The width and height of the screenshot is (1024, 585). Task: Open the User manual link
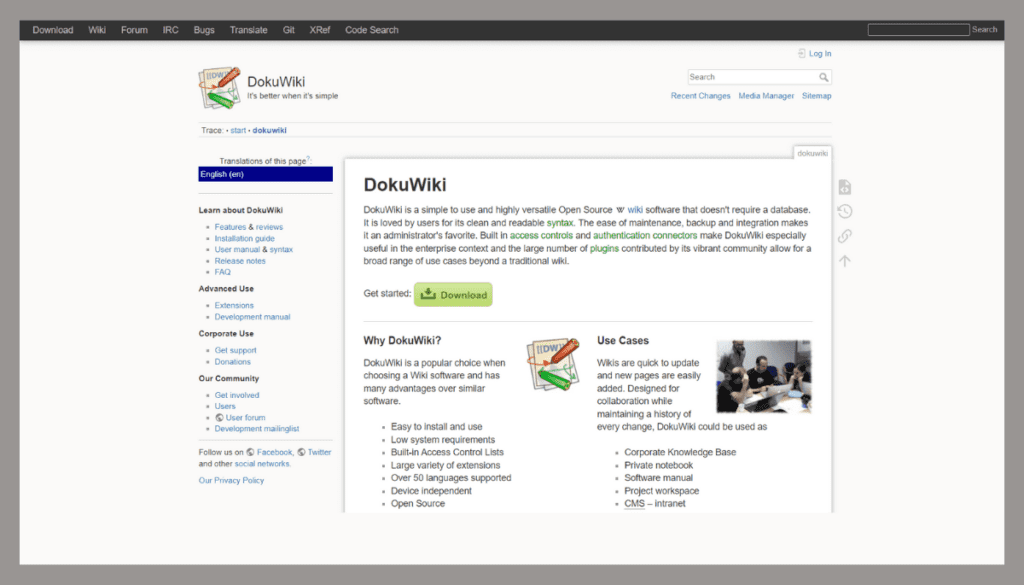[237, 249]
